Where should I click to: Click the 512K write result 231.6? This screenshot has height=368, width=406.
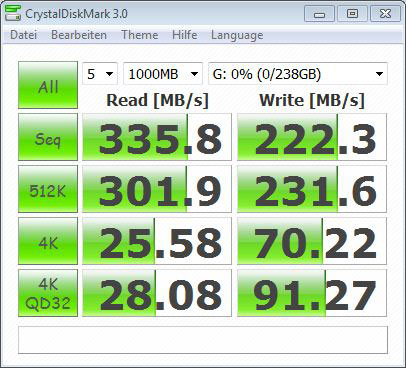coord(312,189)
